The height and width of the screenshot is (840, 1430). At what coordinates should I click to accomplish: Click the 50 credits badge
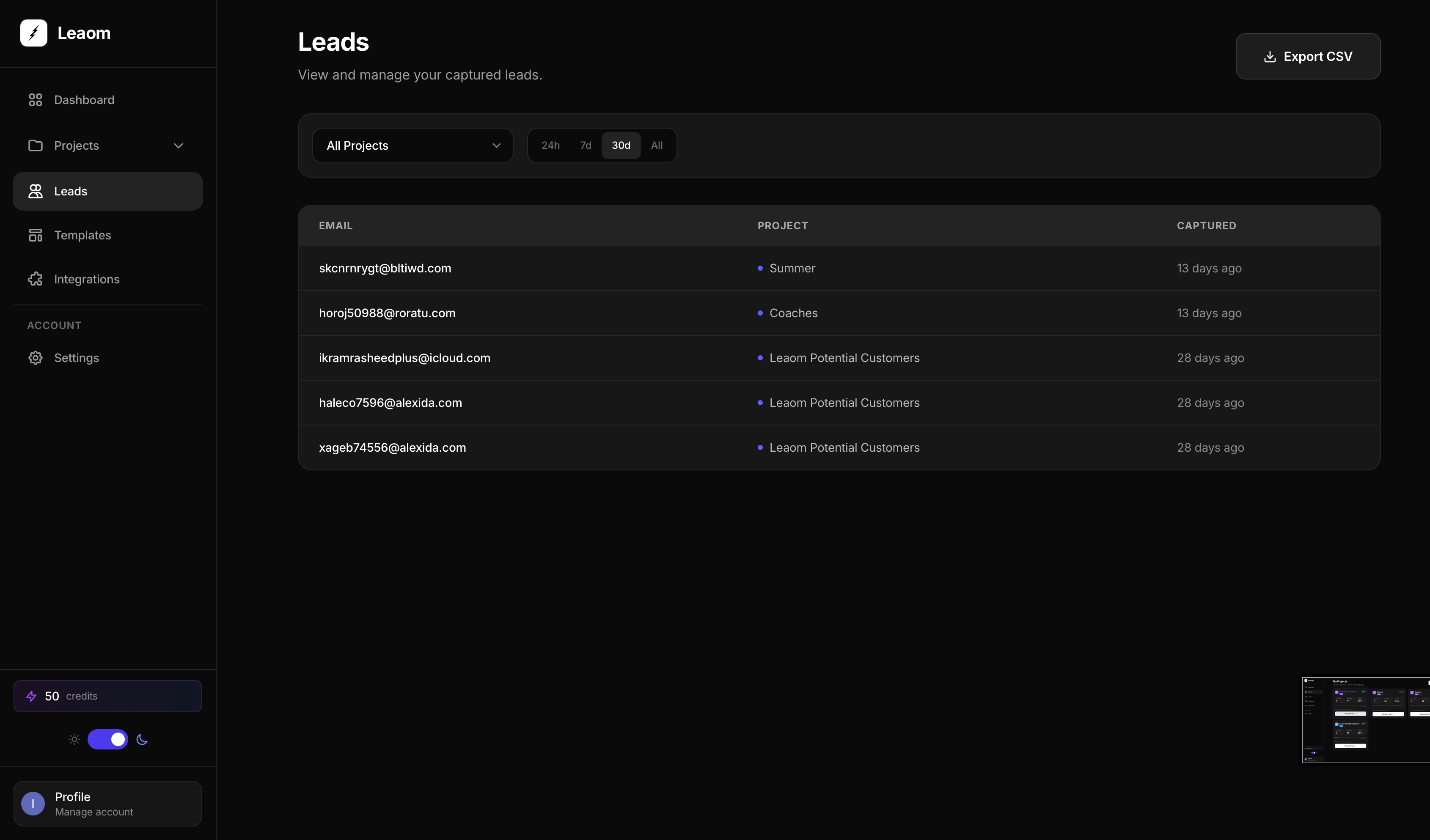coord(107,696)
